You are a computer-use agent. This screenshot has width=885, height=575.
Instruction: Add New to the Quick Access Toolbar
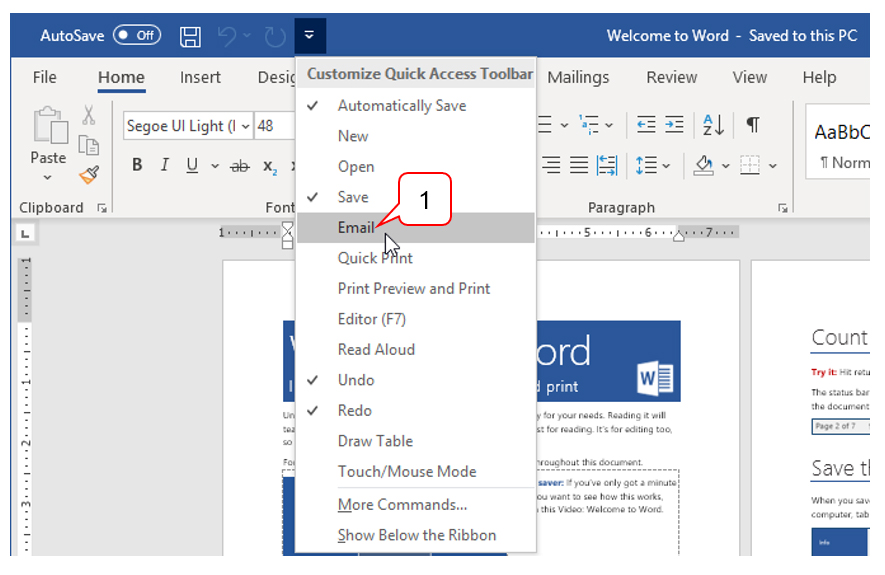coord(415,136)
